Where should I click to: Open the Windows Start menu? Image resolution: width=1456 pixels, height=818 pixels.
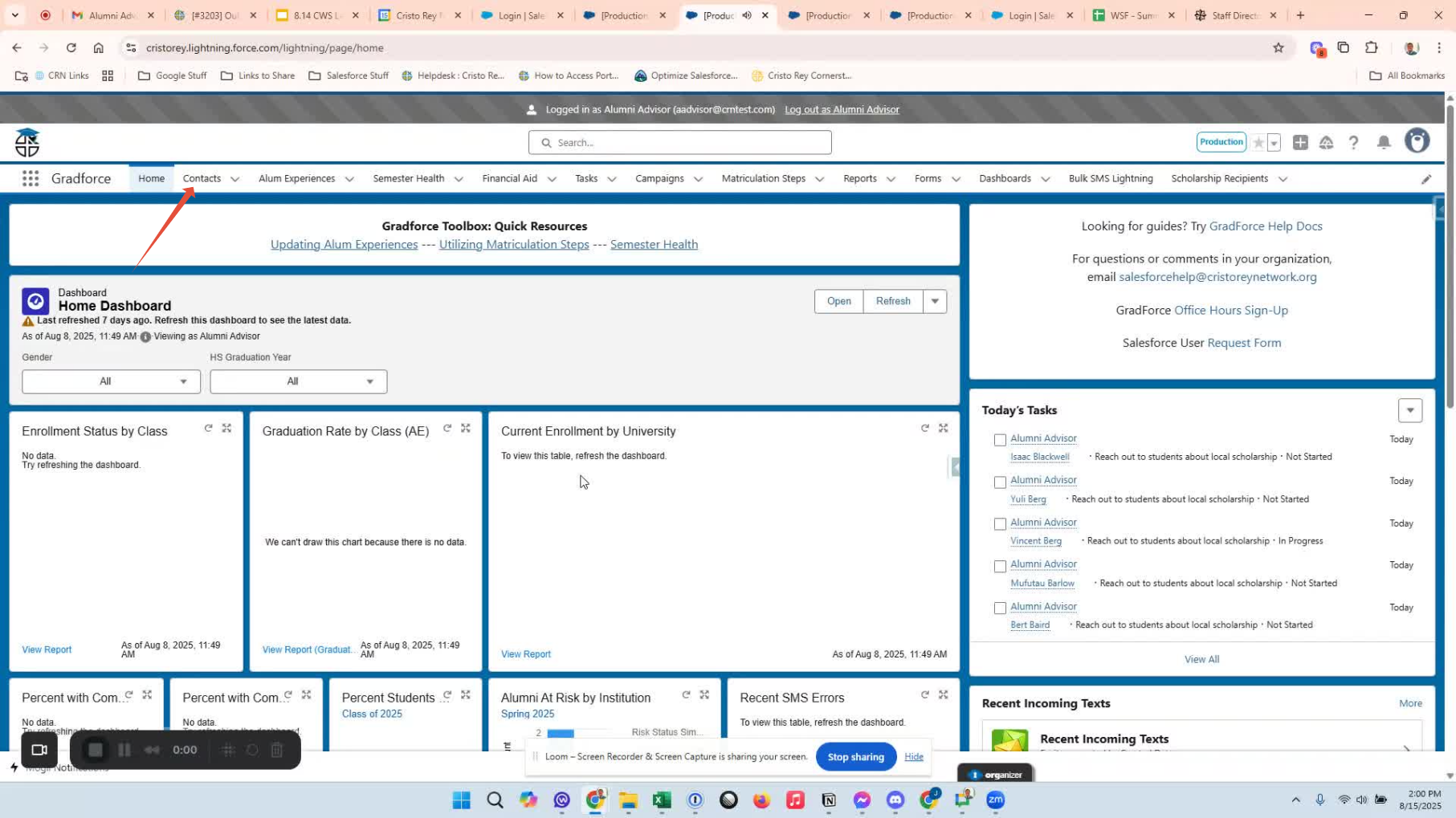tap(461, 800)
